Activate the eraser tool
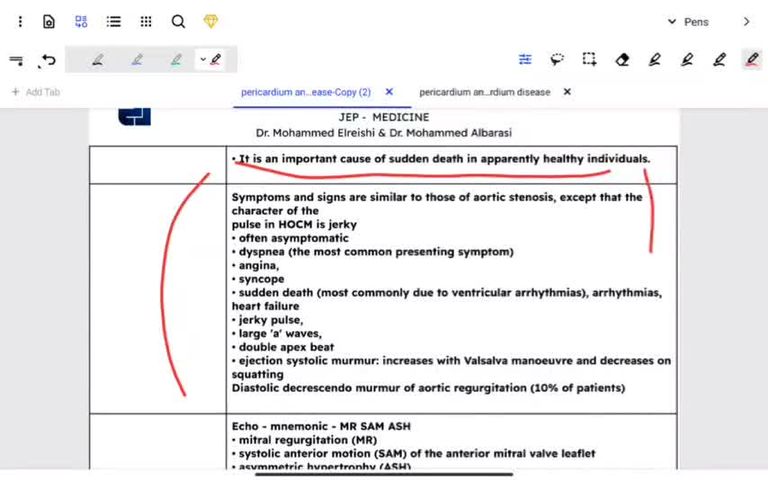This screenshot has width=768, height=480. point(622,60)
